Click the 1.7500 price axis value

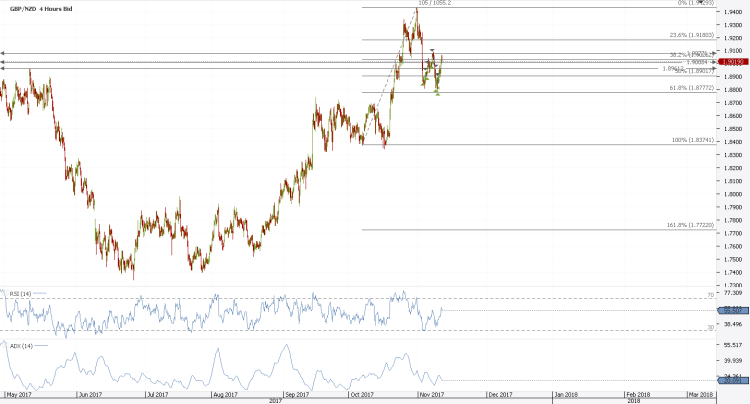pyautogui.click(x=733, y=260)
